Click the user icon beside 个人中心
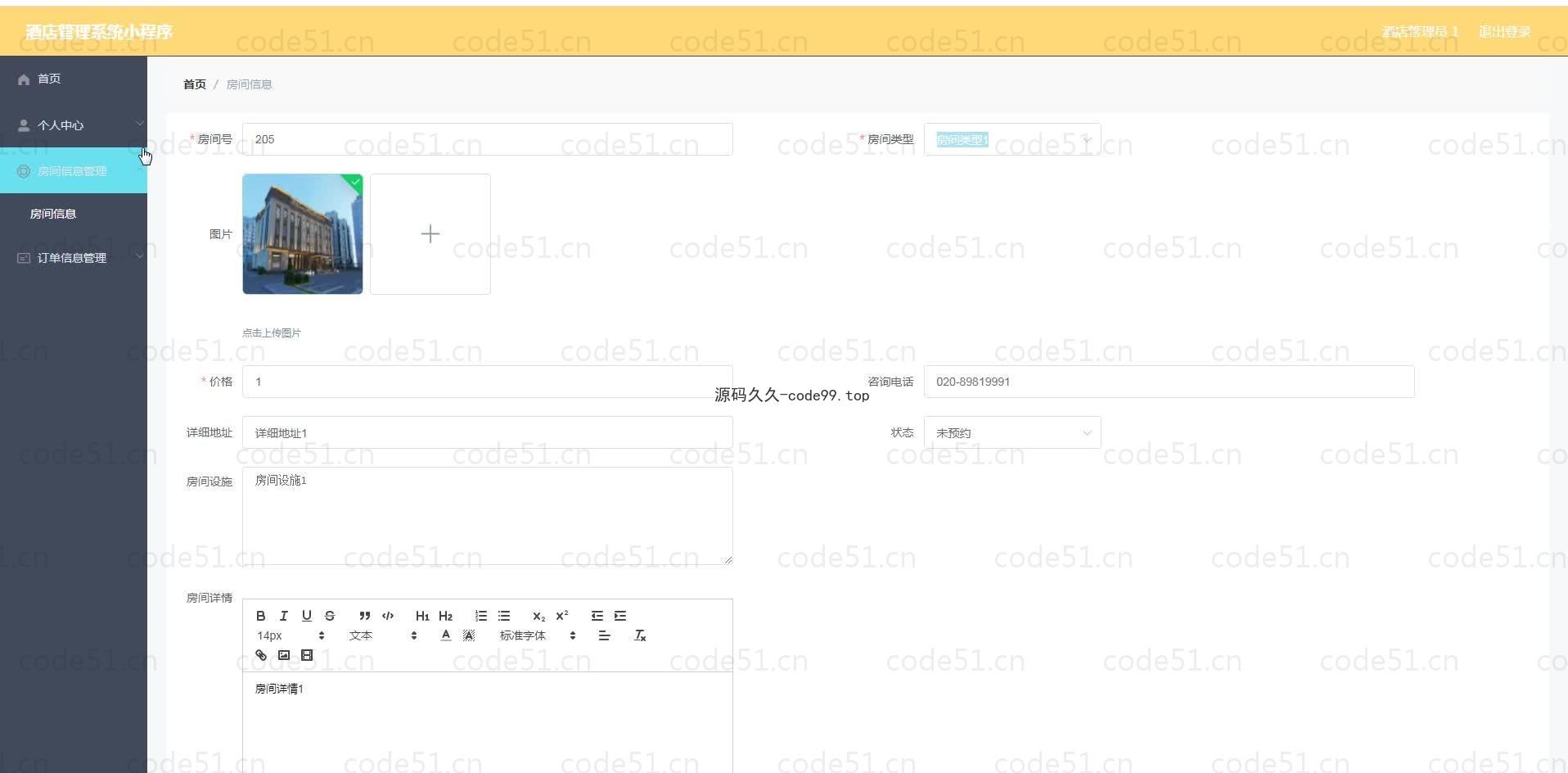Screen dimensions: 1568x773 [x=23, y=125]
